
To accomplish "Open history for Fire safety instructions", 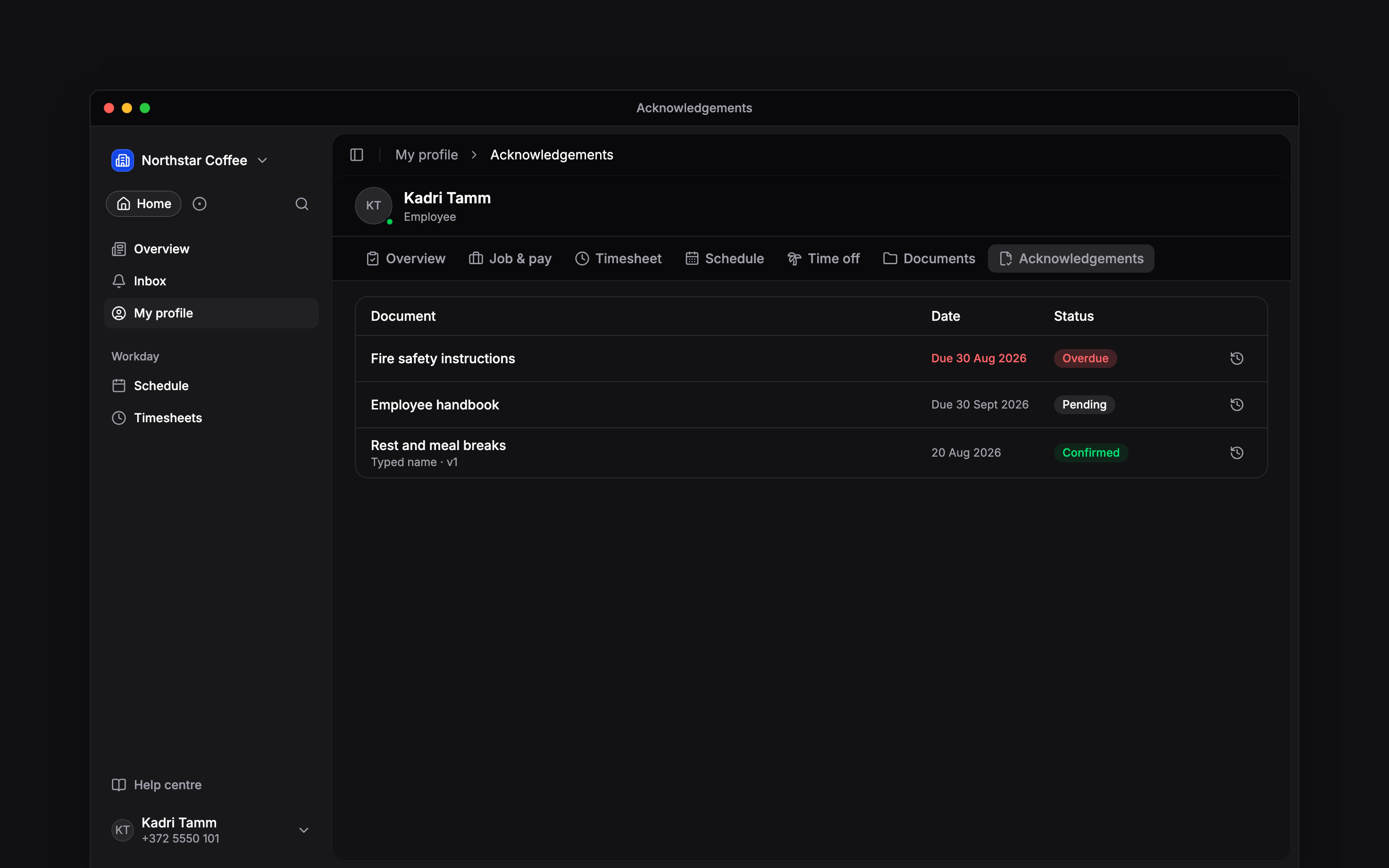I will tap(1237, 358).
